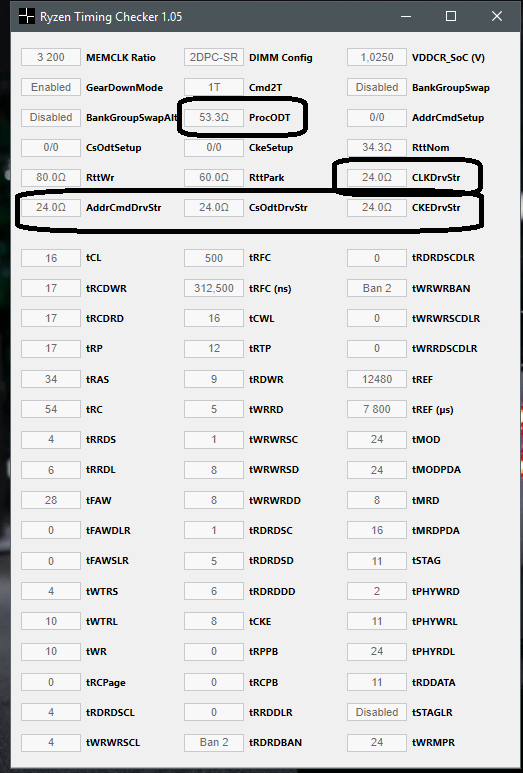Click the BankGroupSwapAlt value field
Viewport: 523px width, 773px height.
(51, 117)
